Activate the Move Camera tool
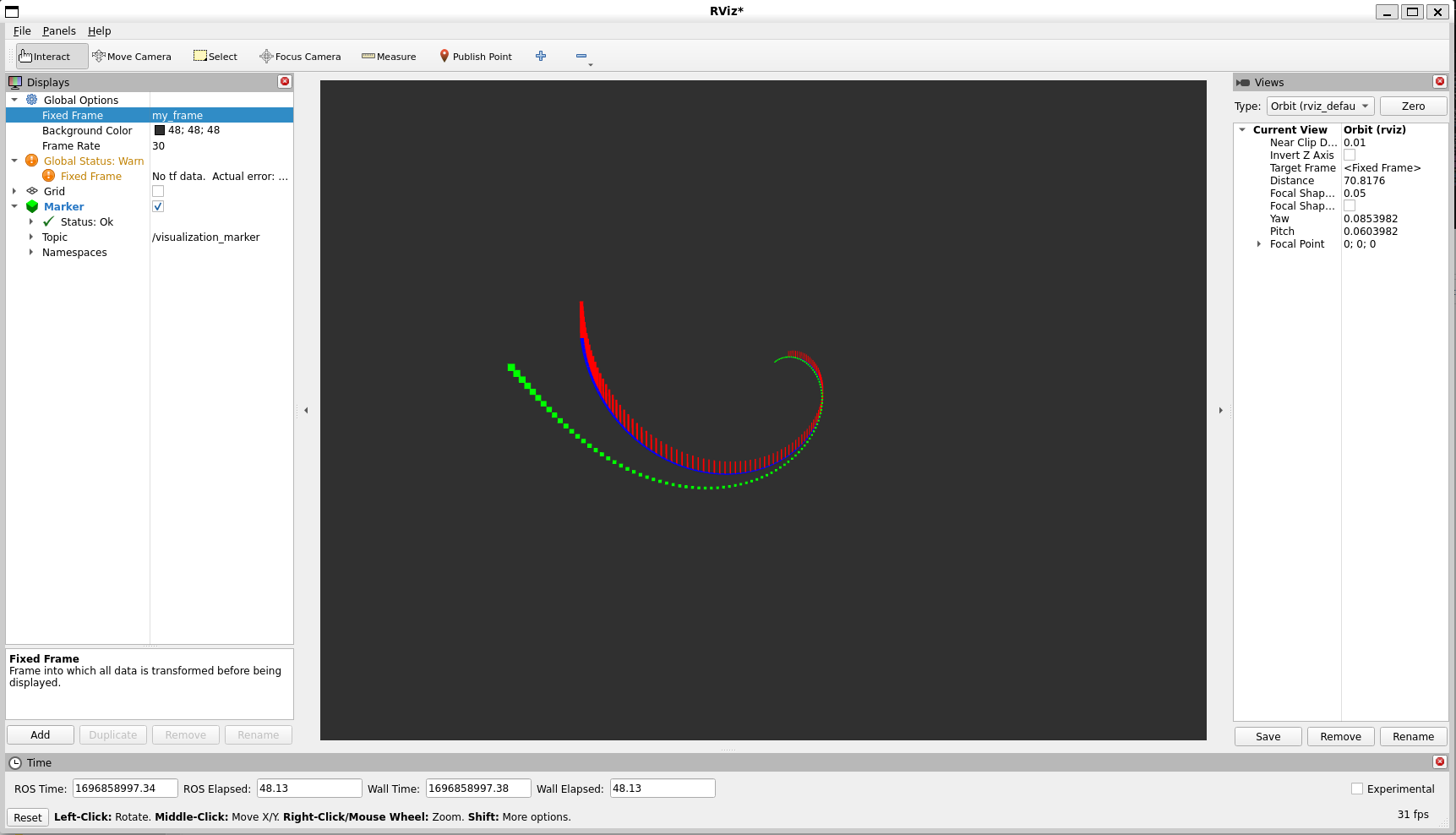 (132, 57)
